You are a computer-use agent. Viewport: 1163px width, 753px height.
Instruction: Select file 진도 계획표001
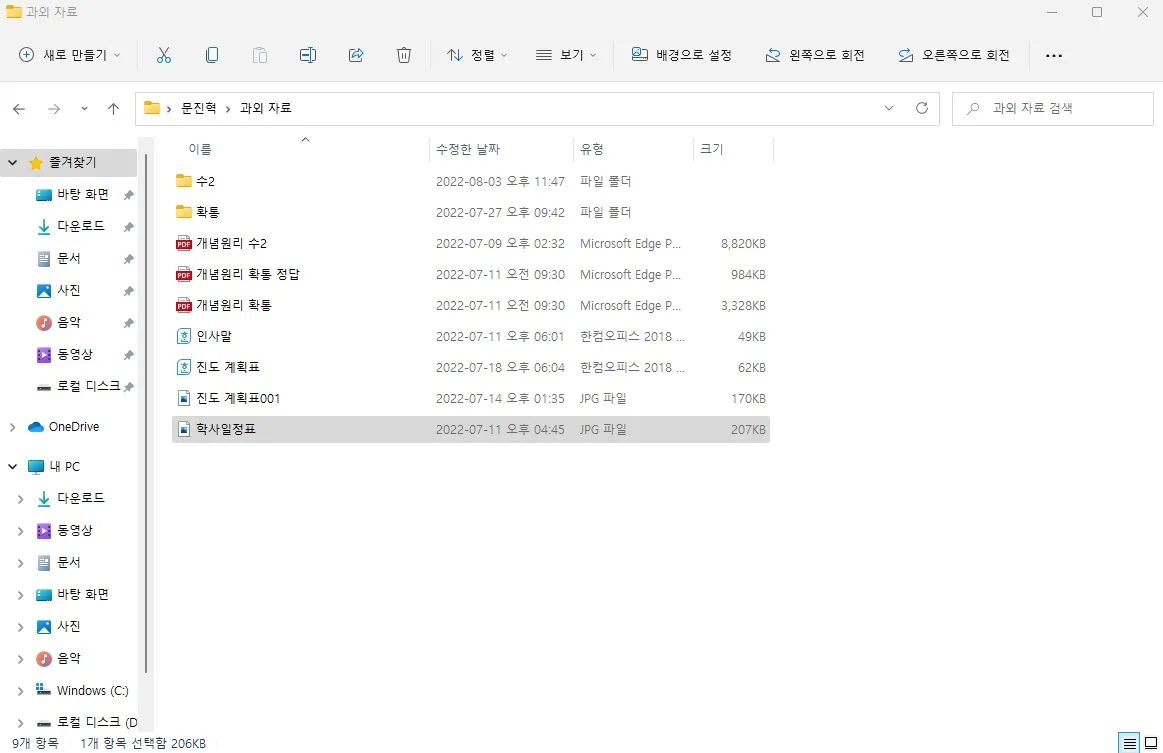click(x=237, y=398)
